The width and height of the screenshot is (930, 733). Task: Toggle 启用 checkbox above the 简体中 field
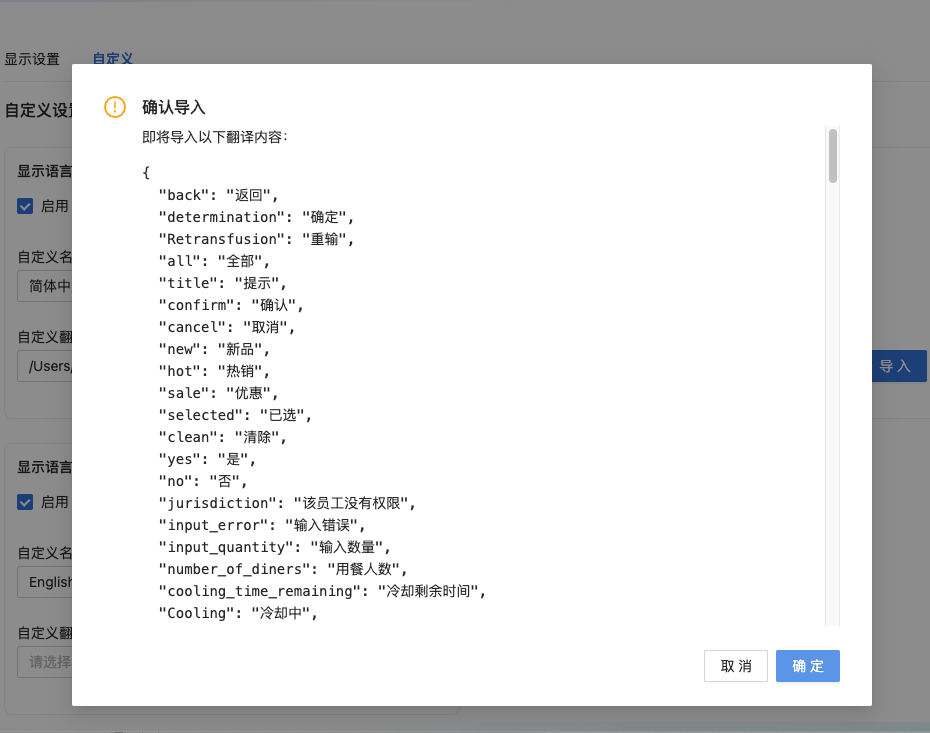click(x=26, y=206)
